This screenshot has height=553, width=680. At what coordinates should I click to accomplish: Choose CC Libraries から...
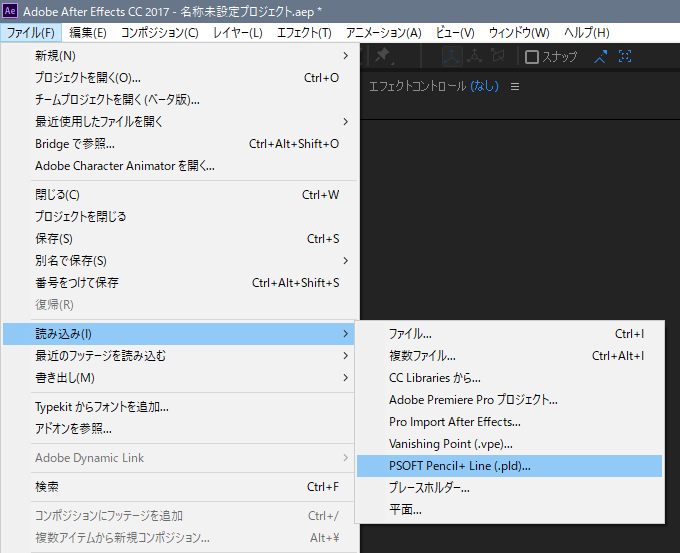coord(510,378)
